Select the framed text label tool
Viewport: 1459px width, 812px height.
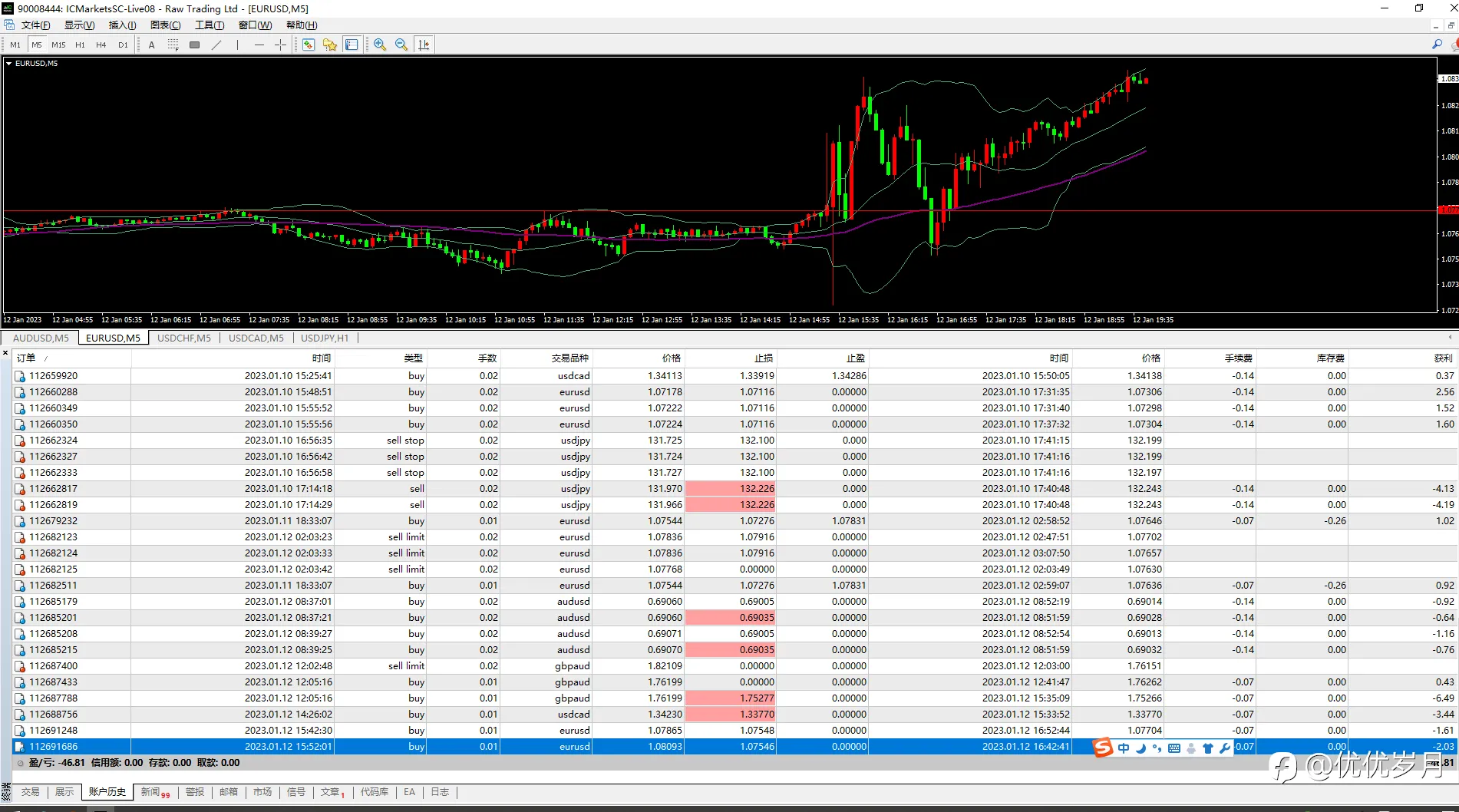coord(173,45)
